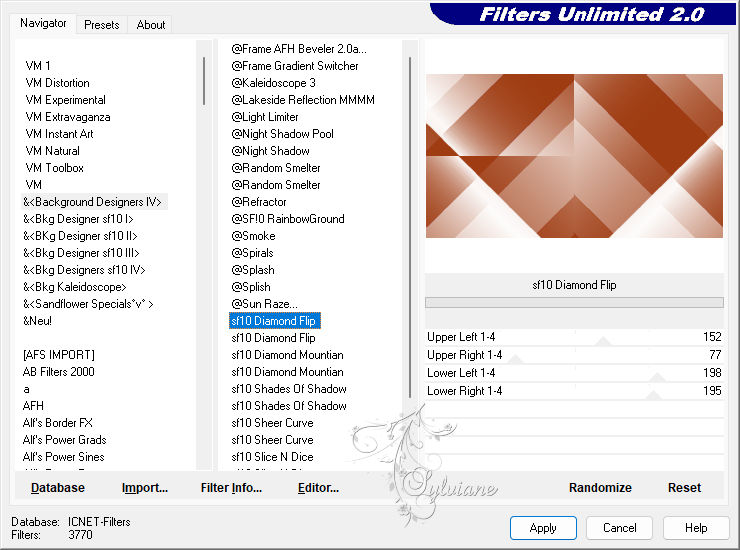
Task: Choose @Smoke filter
Action: [x=253, y=236]
